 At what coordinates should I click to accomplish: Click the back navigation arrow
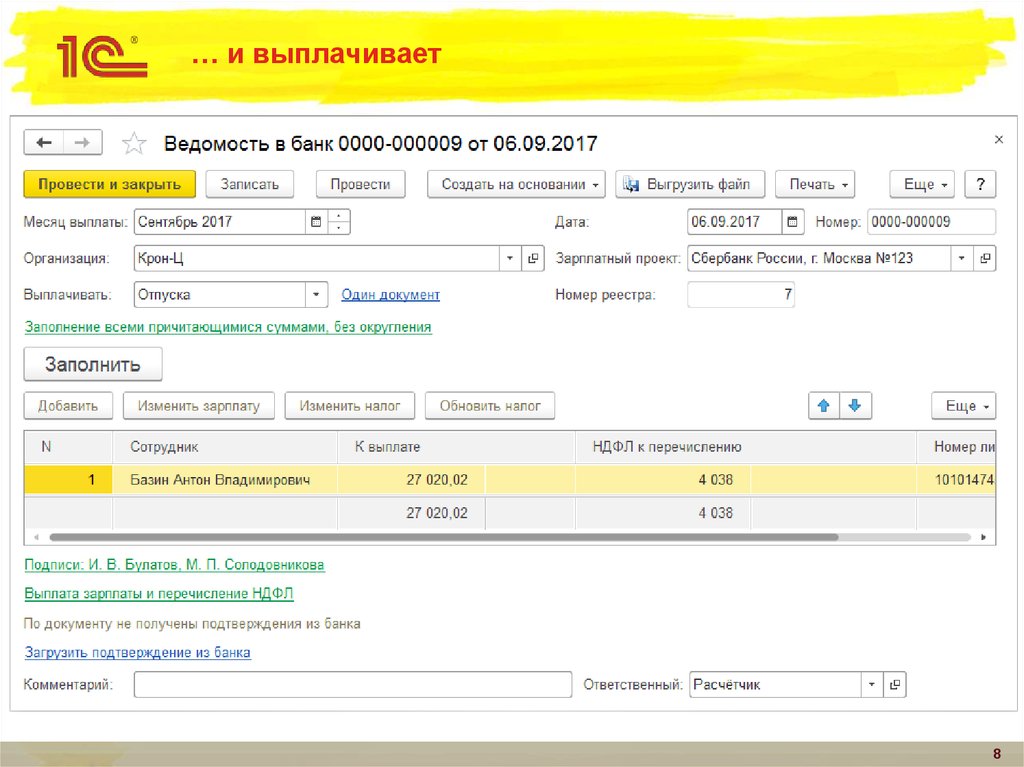[x=44, y=143]
